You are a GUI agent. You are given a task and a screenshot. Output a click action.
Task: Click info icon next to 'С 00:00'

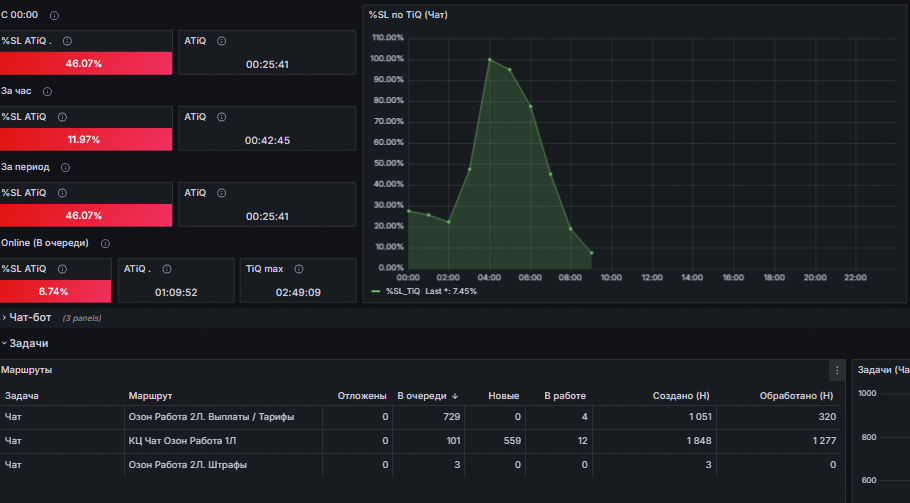point(54,16)
